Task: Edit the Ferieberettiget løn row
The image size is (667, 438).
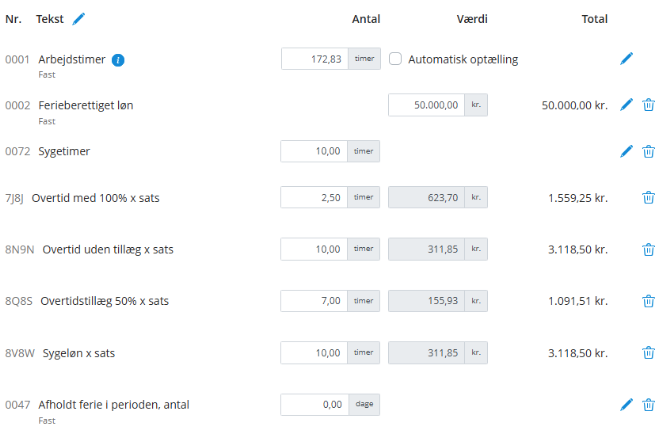Action: (627, 105)
